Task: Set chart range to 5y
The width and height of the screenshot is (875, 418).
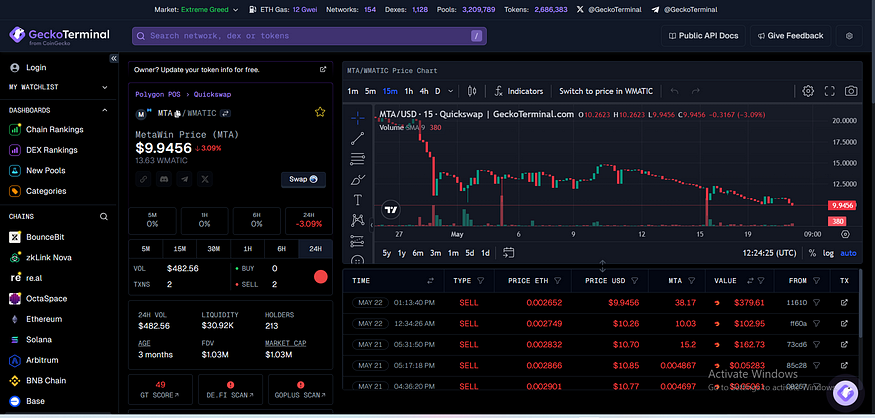Action: pyautogui.click(x=387, y=253)
